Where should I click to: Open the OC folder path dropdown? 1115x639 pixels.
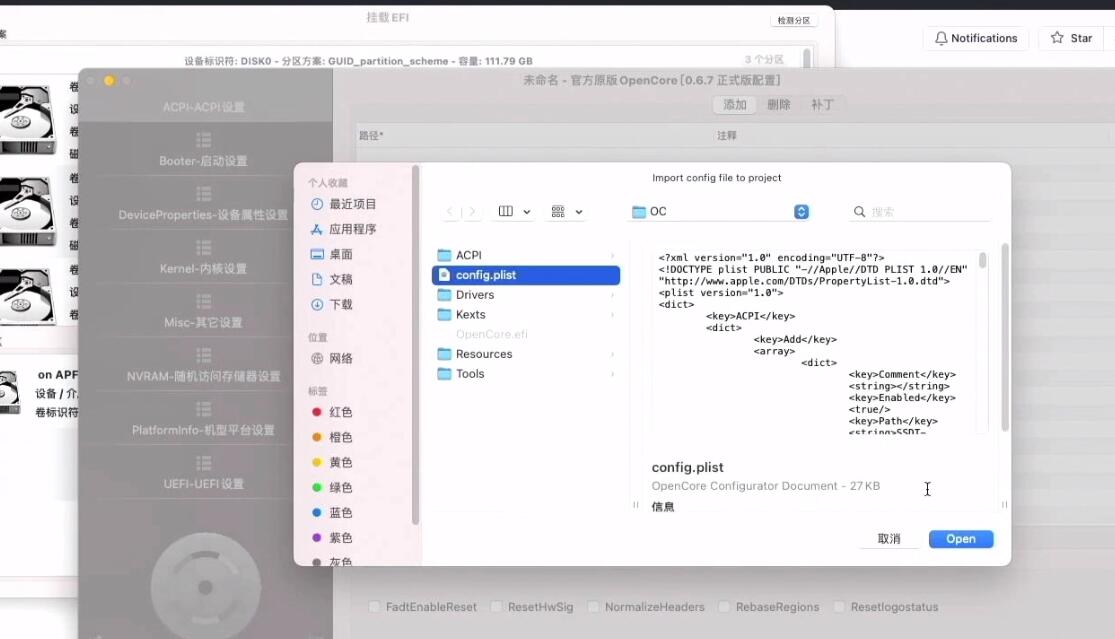[800, 211]
